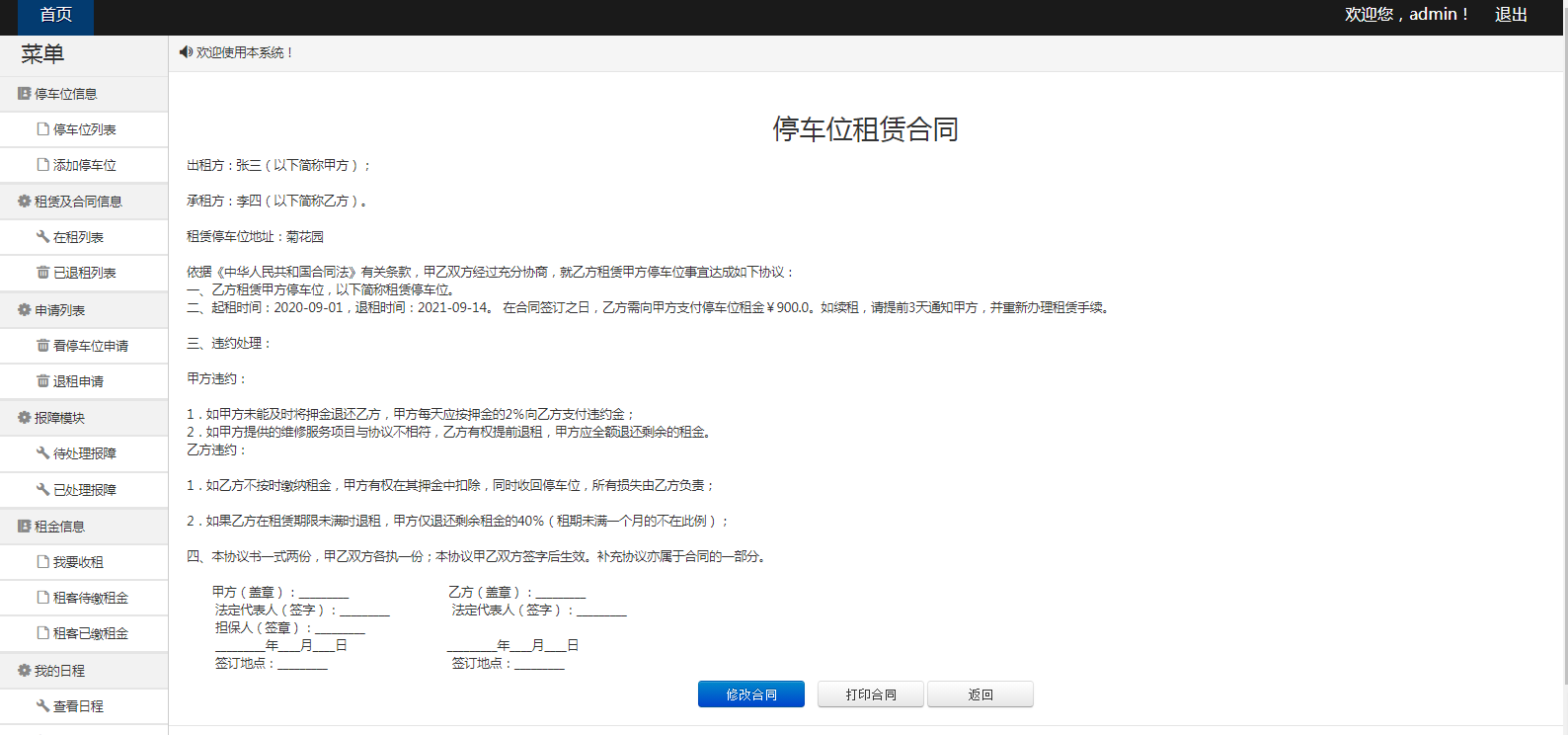The height and width of the screenshot is (735, 1568).
Task: Click the gear icon beside 申请列表
Action: (x=25, y=310)
